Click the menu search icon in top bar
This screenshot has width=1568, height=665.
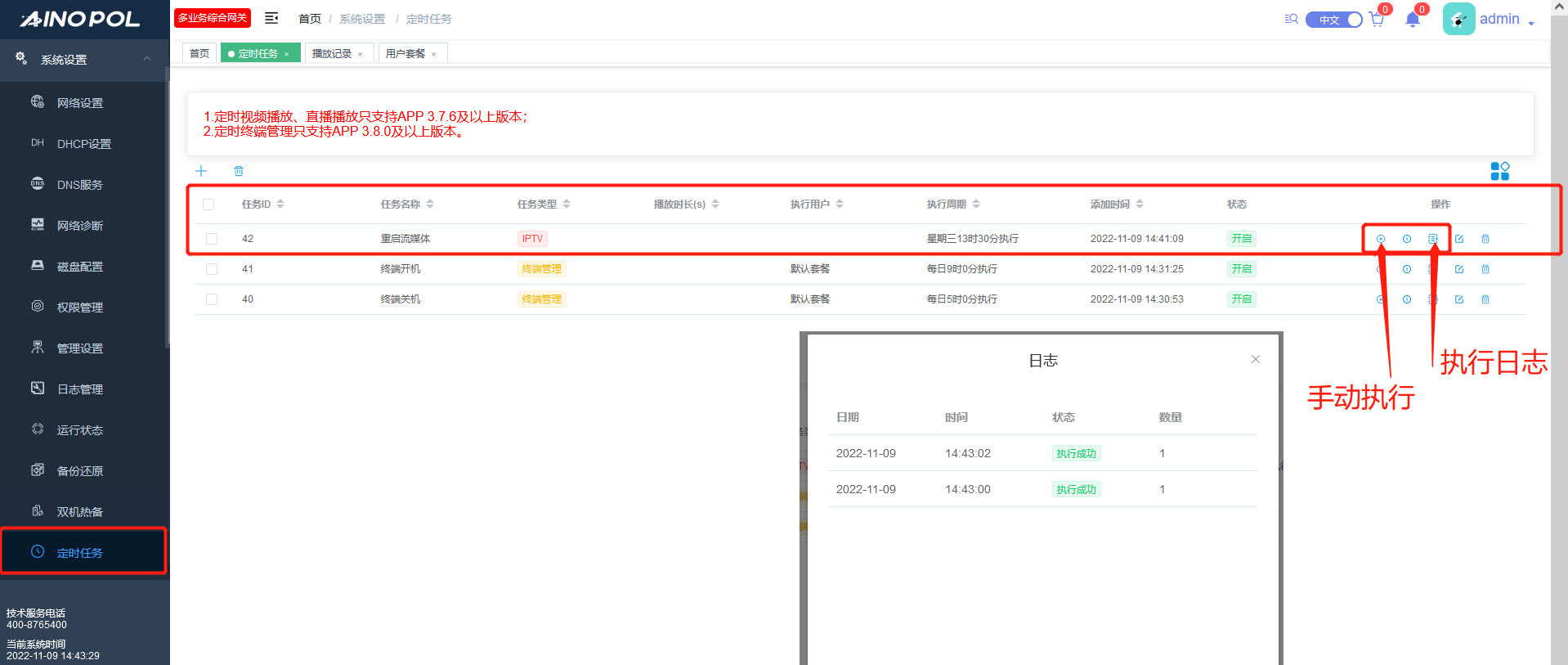[1291, 19]
